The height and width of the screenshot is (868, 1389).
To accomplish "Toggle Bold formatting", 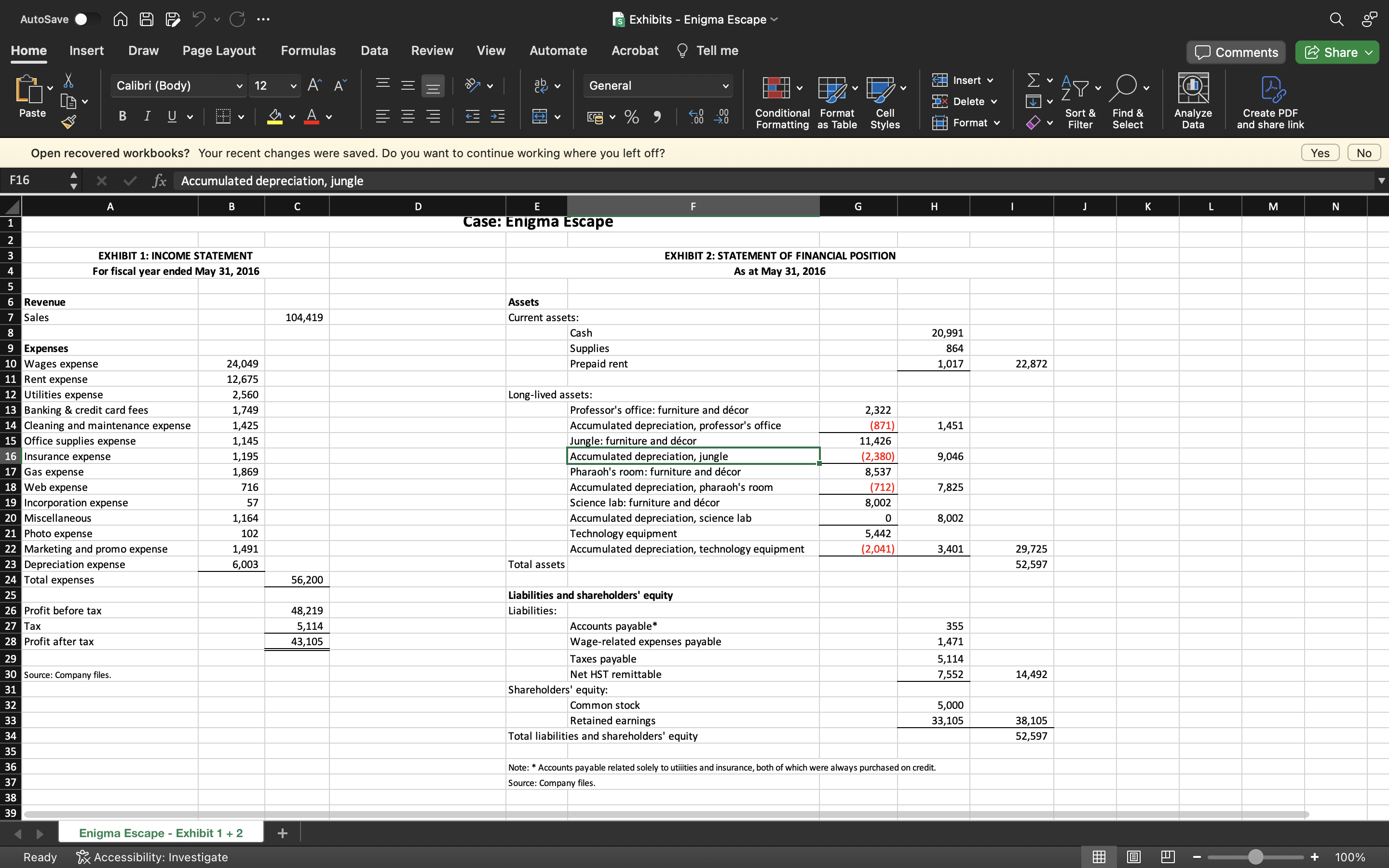I will [122, 117].
